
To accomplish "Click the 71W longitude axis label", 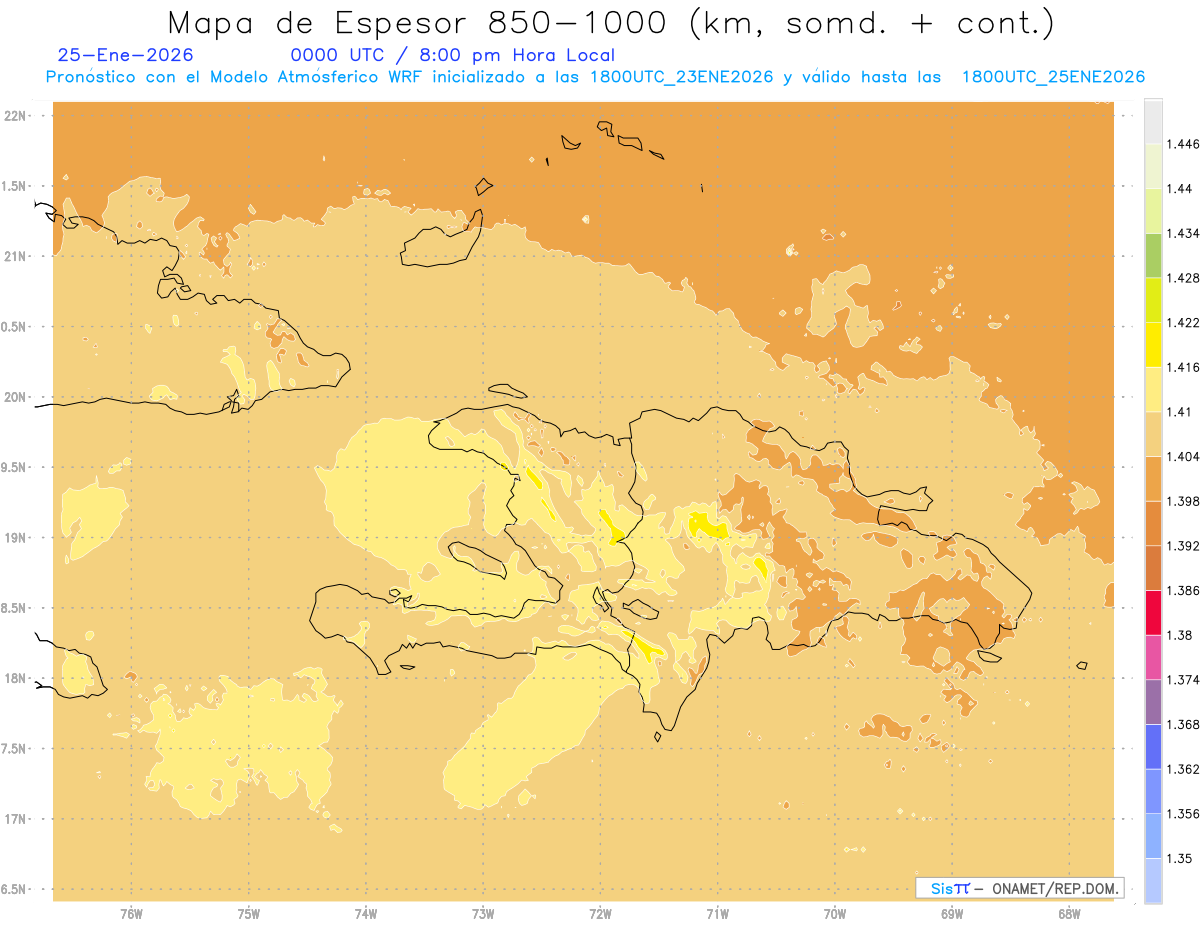I will tap(717, 914).
